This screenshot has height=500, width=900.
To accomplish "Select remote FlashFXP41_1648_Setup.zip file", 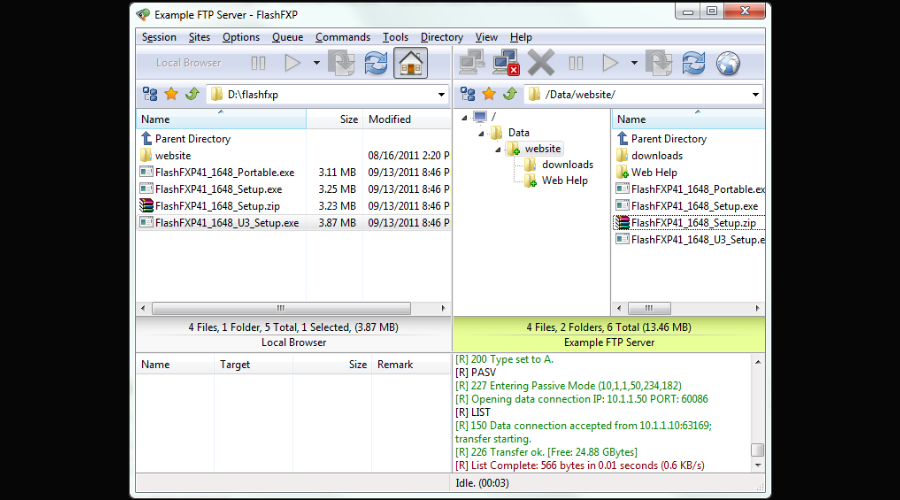I will click(x=693, y=223).
